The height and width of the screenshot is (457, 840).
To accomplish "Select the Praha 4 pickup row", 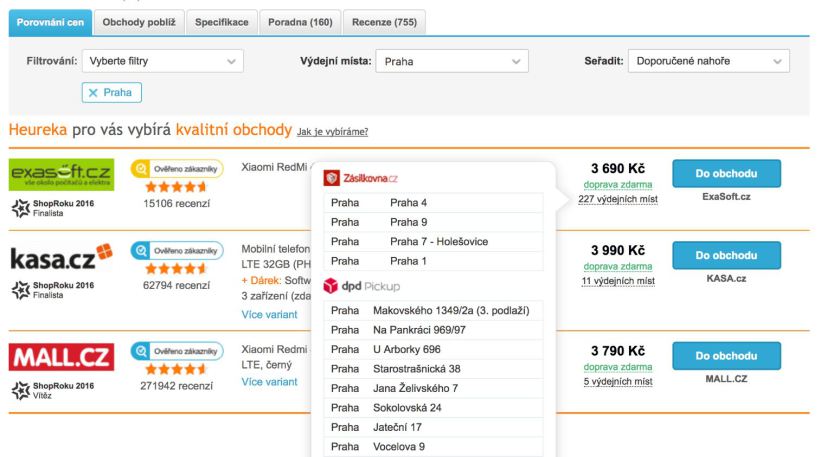I will (x=433, y=203).
